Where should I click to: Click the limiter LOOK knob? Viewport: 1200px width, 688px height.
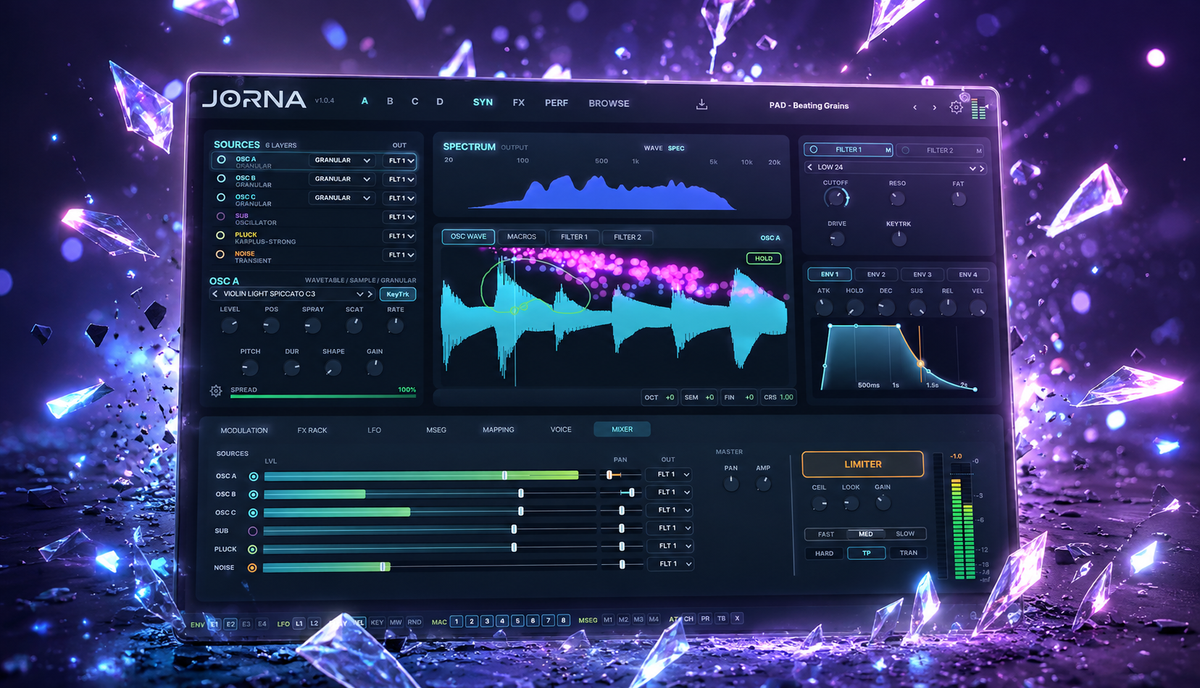coord(851,503)
